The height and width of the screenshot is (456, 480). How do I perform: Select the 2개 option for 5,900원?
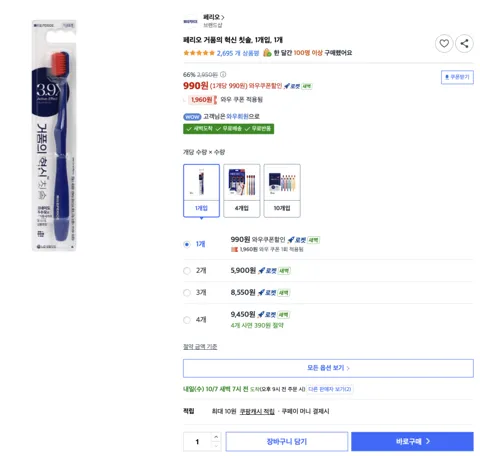187,271
